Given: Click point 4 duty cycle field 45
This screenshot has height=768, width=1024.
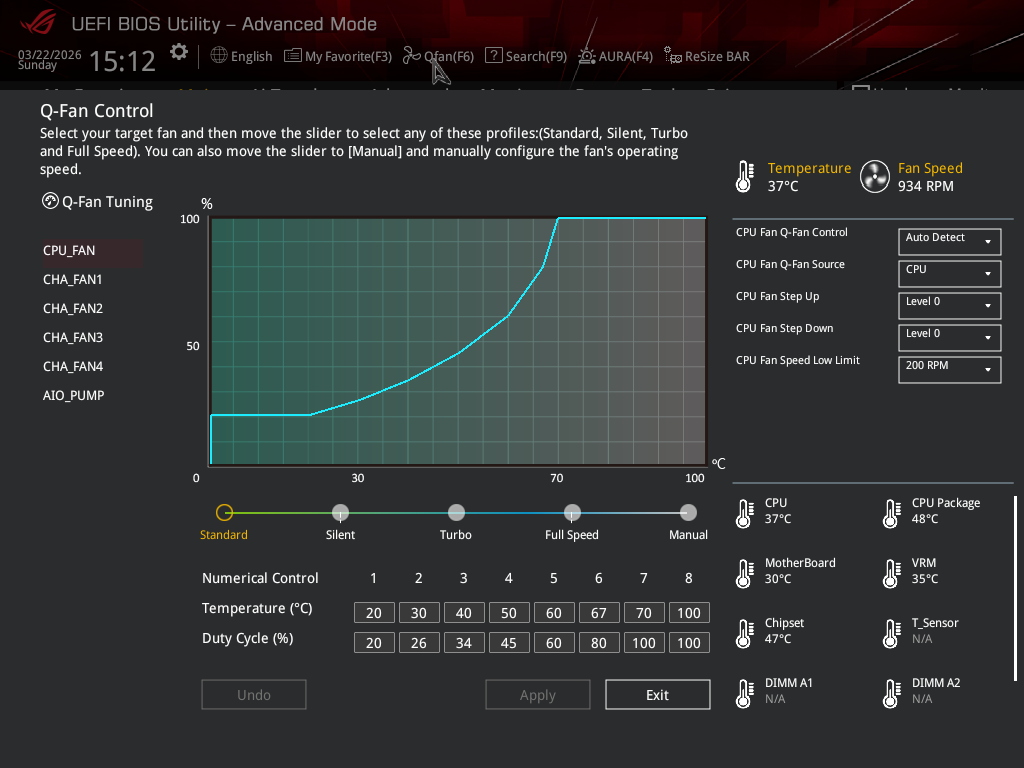Looking at the screenshot, I should point(509,643).
